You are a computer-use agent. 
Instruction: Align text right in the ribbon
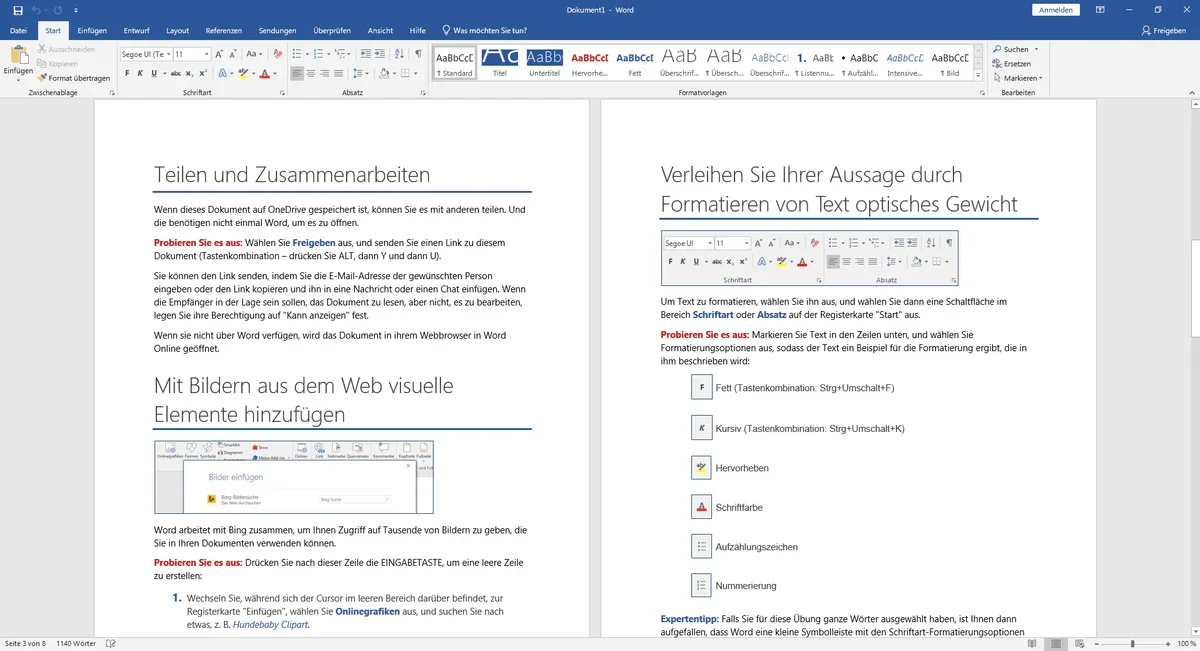324,73
